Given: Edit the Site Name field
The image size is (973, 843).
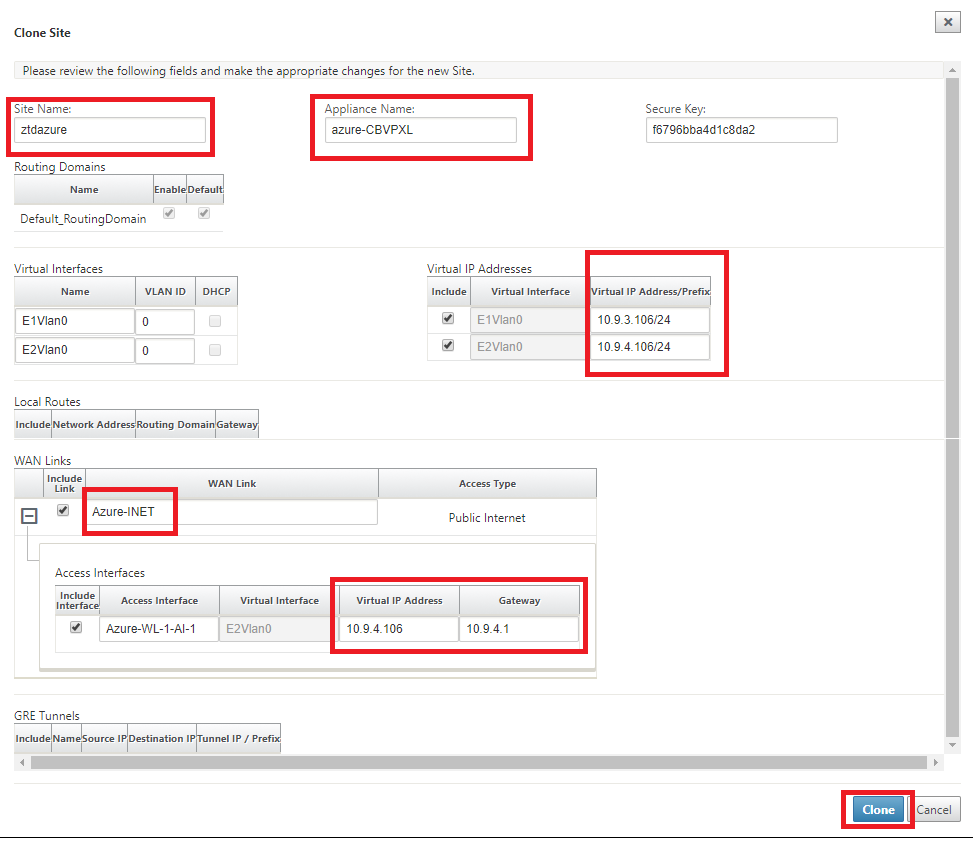Looking at the screenshot, I should point(110,130).
